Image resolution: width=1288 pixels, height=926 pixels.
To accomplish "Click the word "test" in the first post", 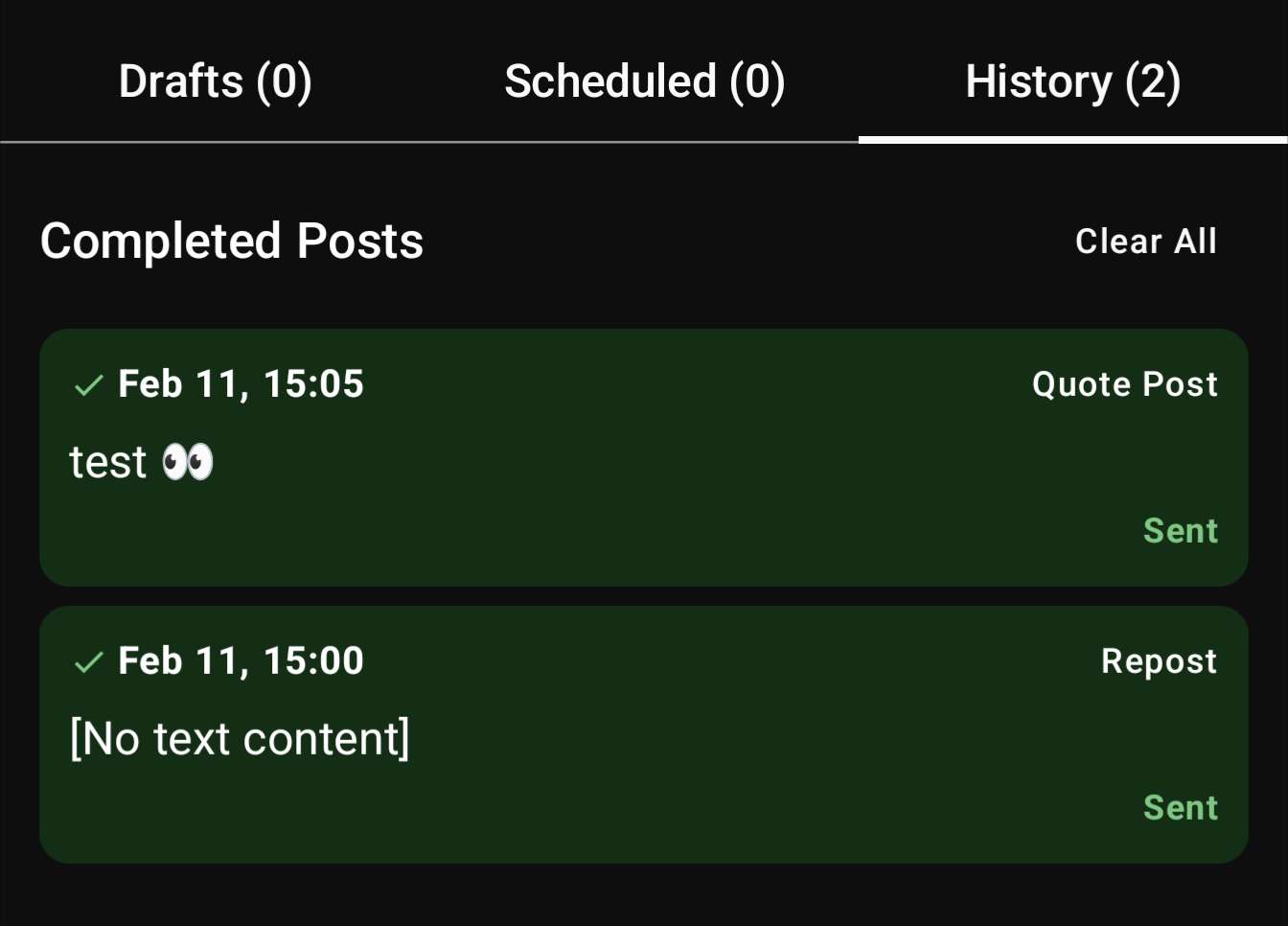I will (108, 462).
